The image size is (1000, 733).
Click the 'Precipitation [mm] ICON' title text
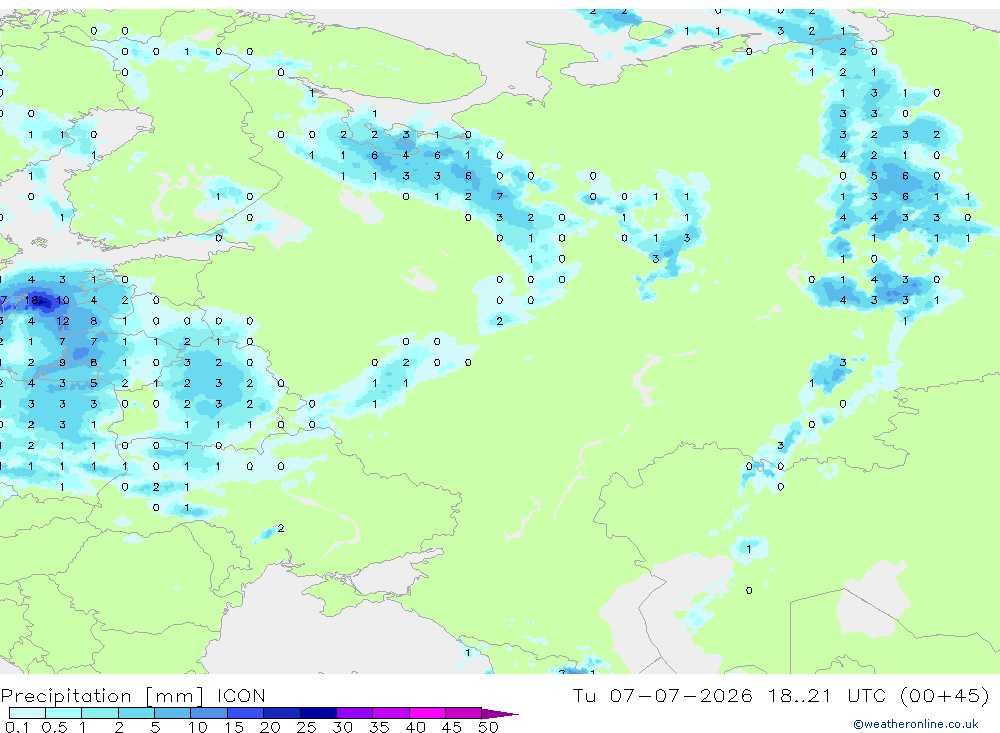coord(133,695)
